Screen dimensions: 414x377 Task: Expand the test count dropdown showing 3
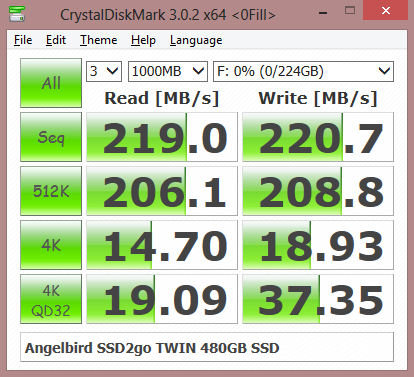(104, 71)
